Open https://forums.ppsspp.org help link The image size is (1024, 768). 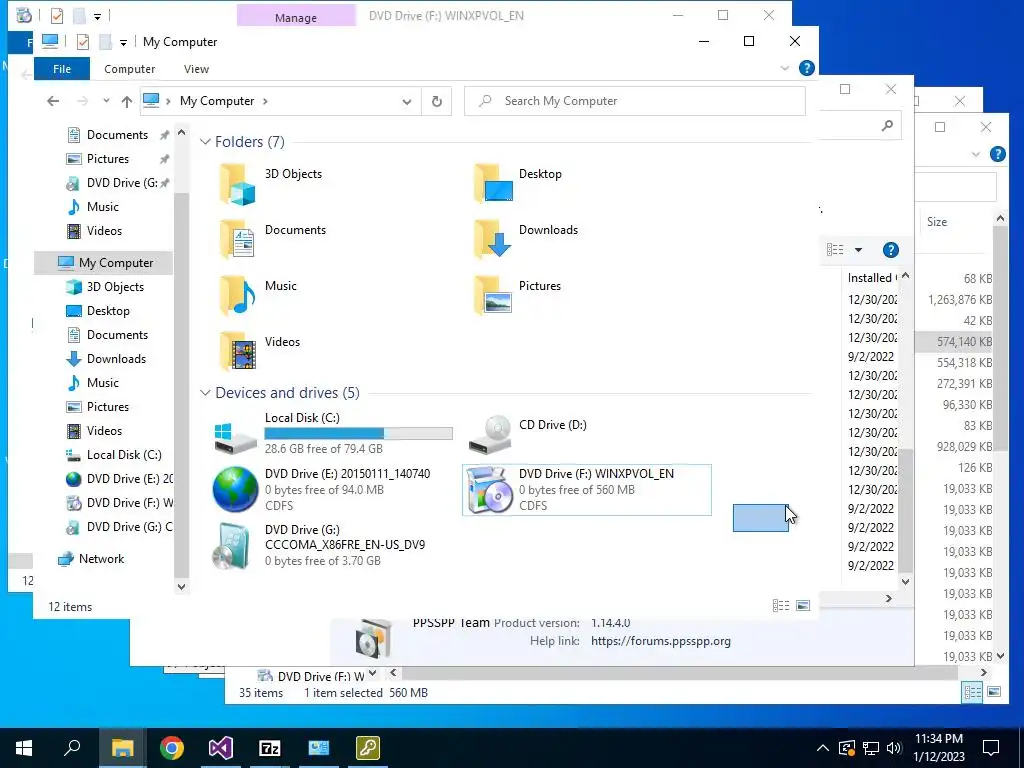point(661,641)
